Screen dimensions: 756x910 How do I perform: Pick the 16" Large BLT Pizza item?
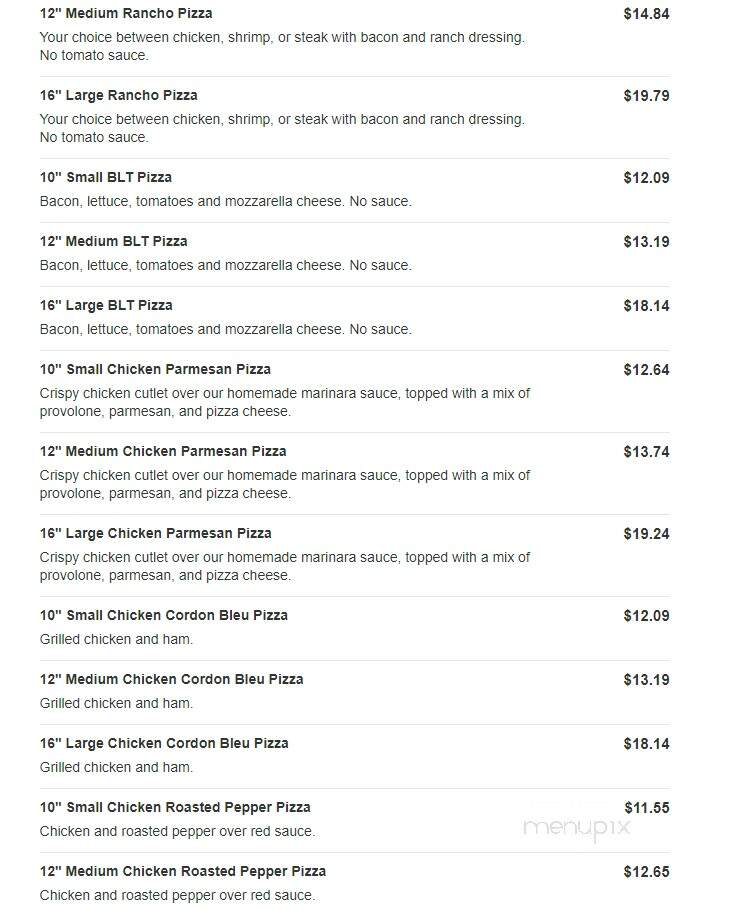click(x=106, y=305)
